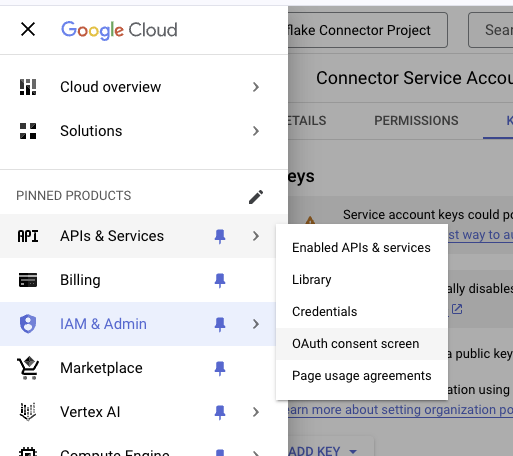Expand the Solutions submenu chevron
This screenshot has width=513, height=456.
256,131
